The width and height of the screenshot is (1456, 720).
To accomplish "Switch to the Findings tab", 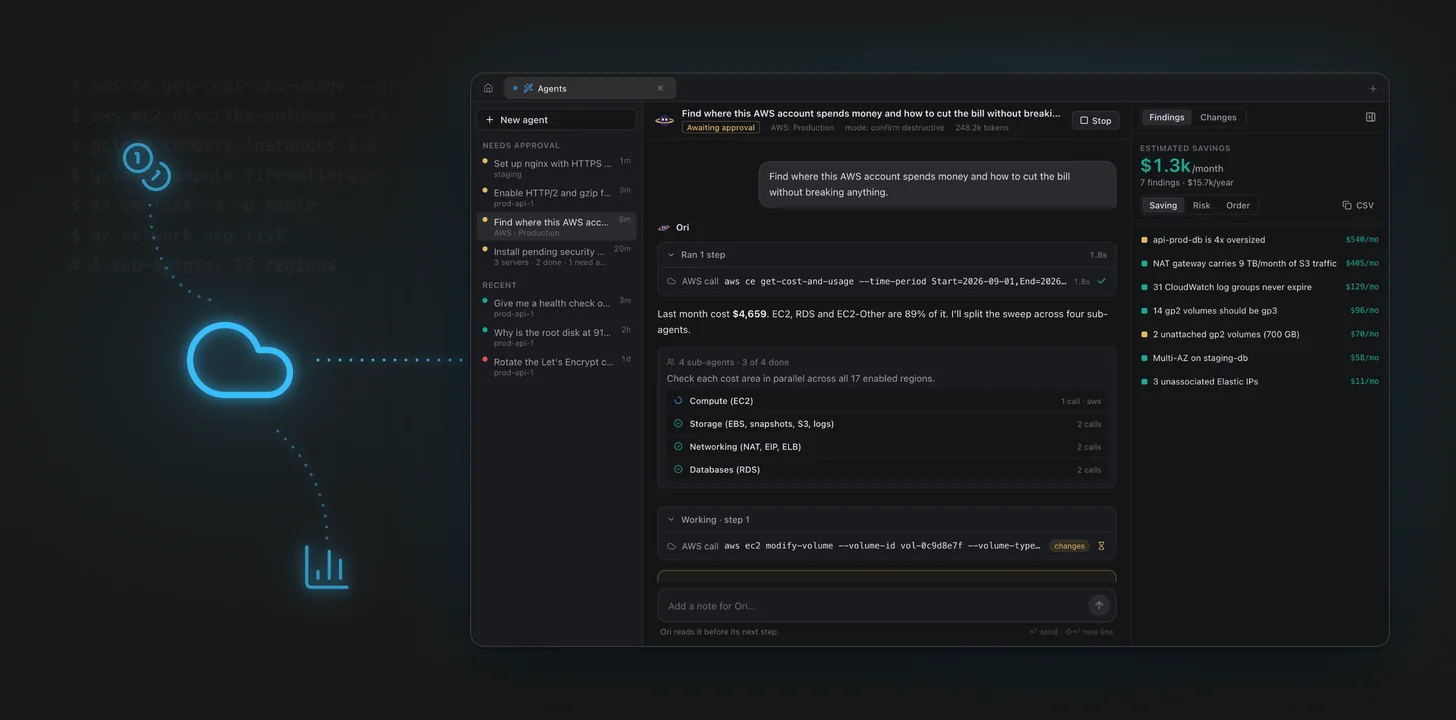I will click(x=1166, y=117).
